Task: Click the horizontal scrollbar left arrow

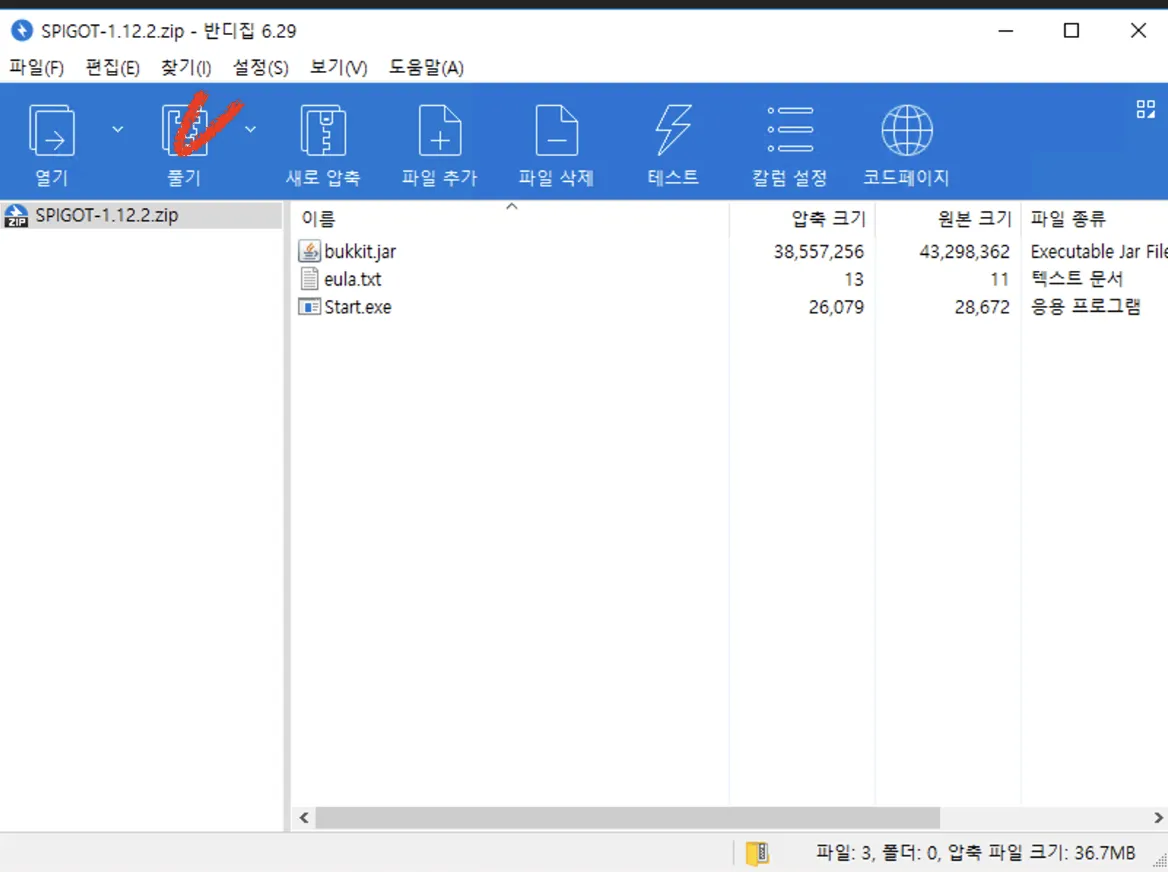Action: point(304,818)
